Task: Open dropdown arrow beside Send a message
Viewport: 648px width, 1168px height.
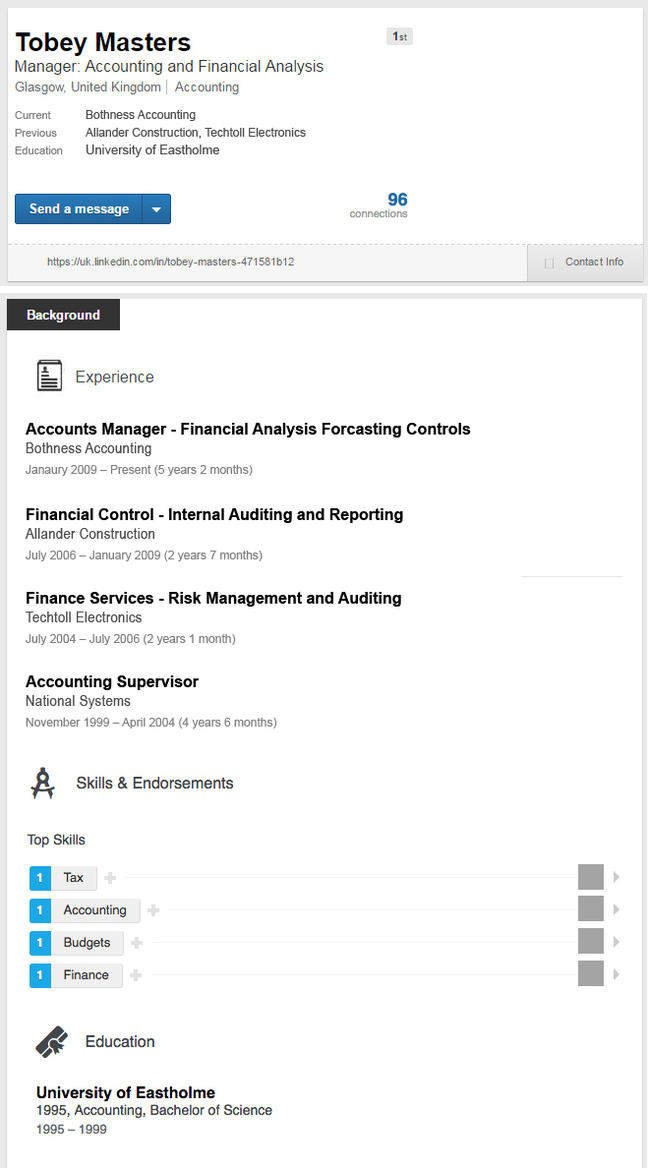Action: [157, 209]
